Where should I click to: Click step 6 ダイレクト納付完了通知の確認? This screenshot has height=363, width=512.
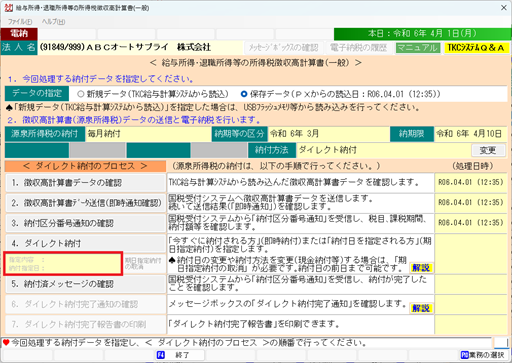pyautogui.click(x=86, y=304)
